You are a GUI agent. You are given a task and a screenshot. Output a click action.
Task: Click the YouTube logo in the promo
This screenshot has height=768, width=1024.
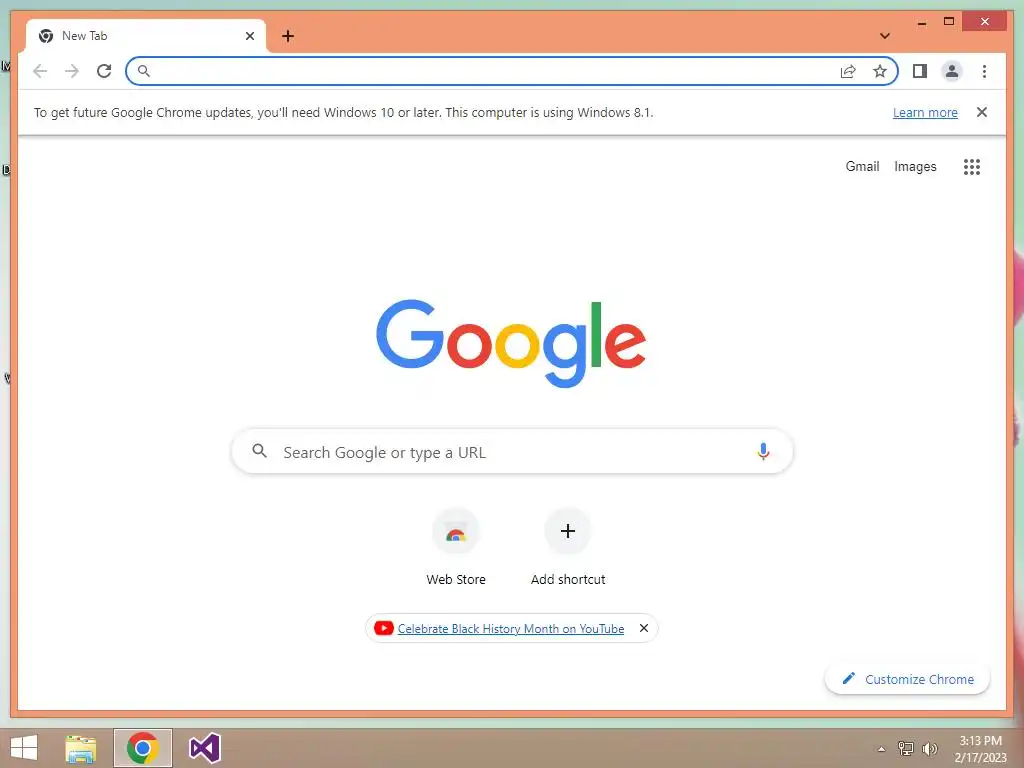point(383,628)
